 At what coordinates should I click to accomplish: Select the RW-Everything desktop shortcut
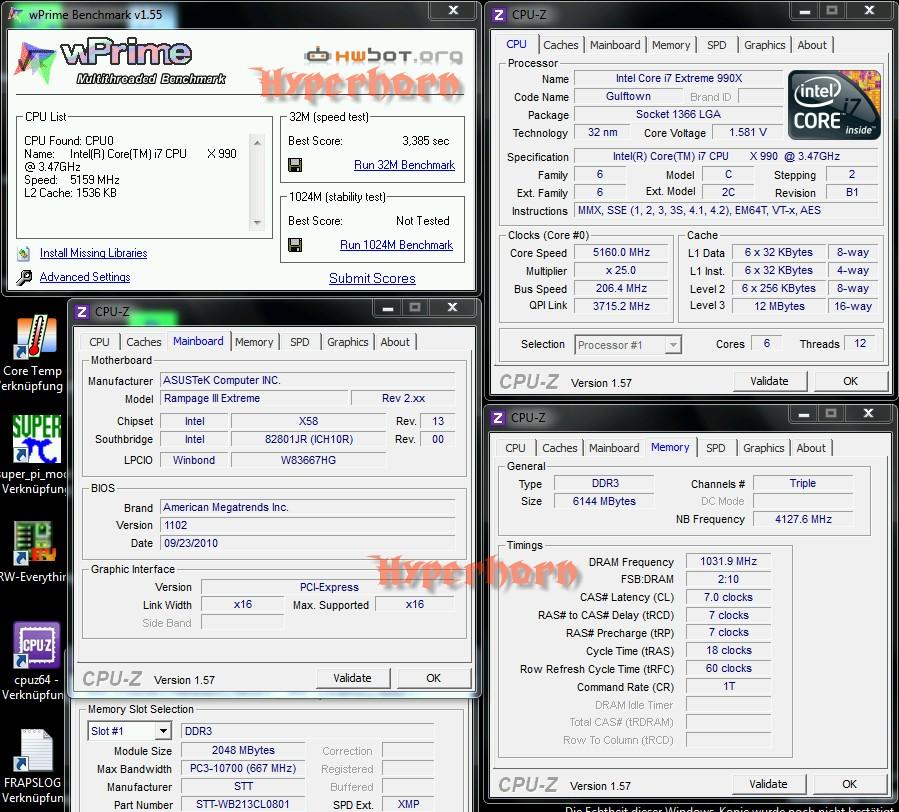tap(33, 552)
